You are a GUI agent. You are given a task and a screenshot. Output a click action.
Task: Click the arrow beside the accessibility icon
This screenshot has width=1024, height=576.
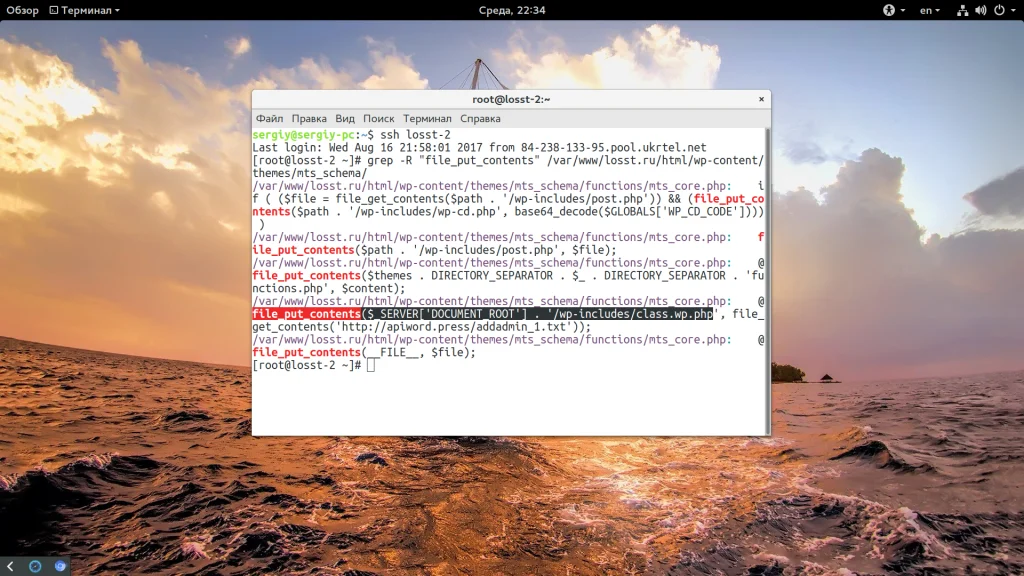[x=903, y=10]
